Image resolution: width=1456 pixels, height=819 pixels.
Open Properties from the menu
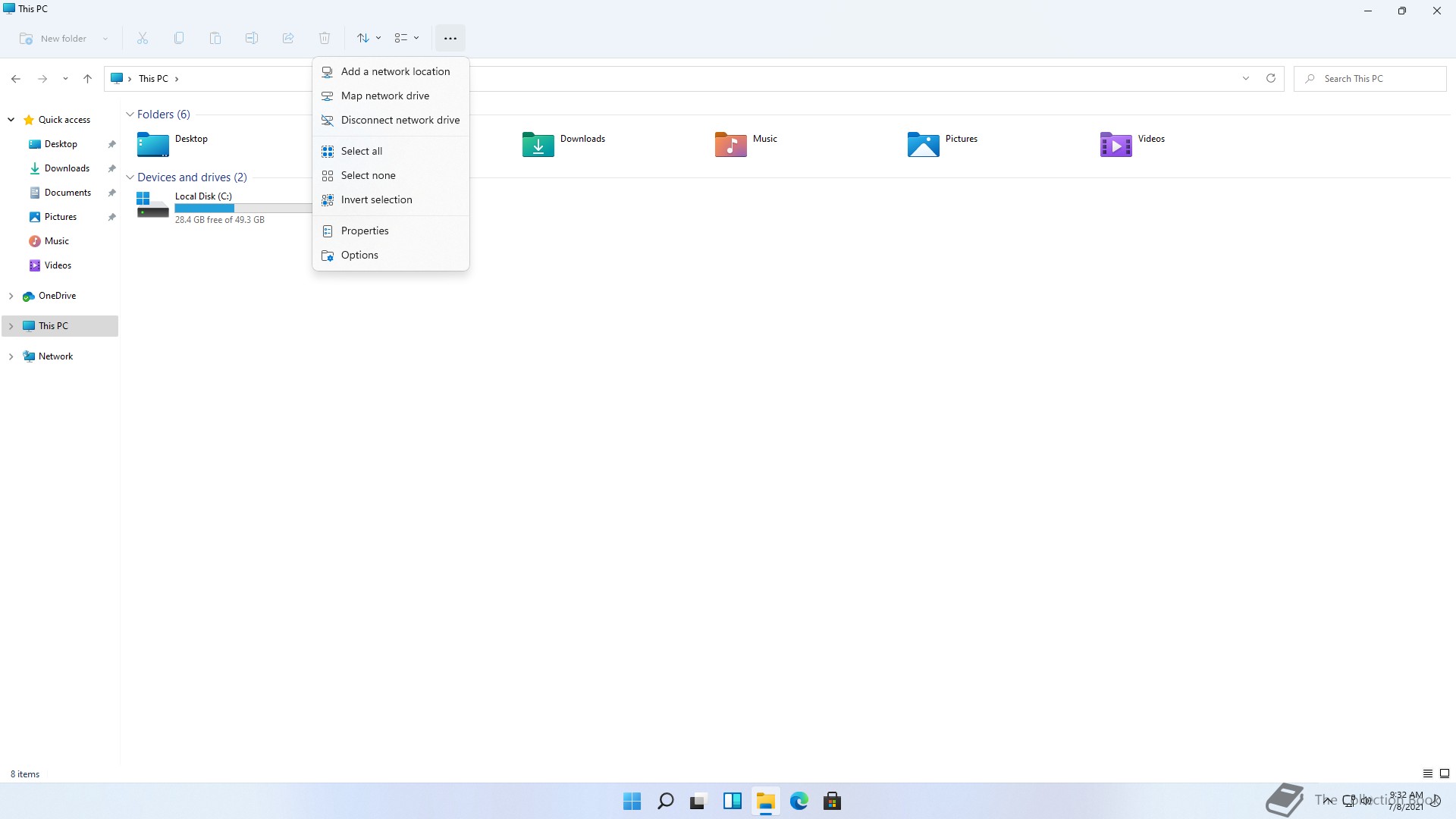click(x=391, y=231)
